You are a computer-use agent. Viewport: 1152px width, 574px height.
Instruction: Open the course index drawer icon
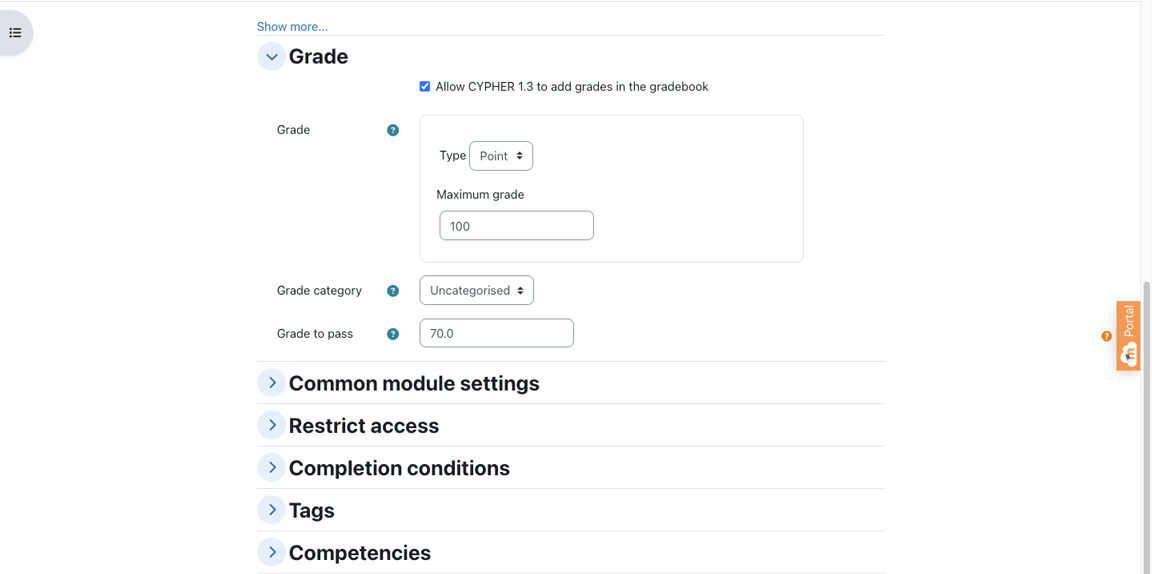pos(16,33)
